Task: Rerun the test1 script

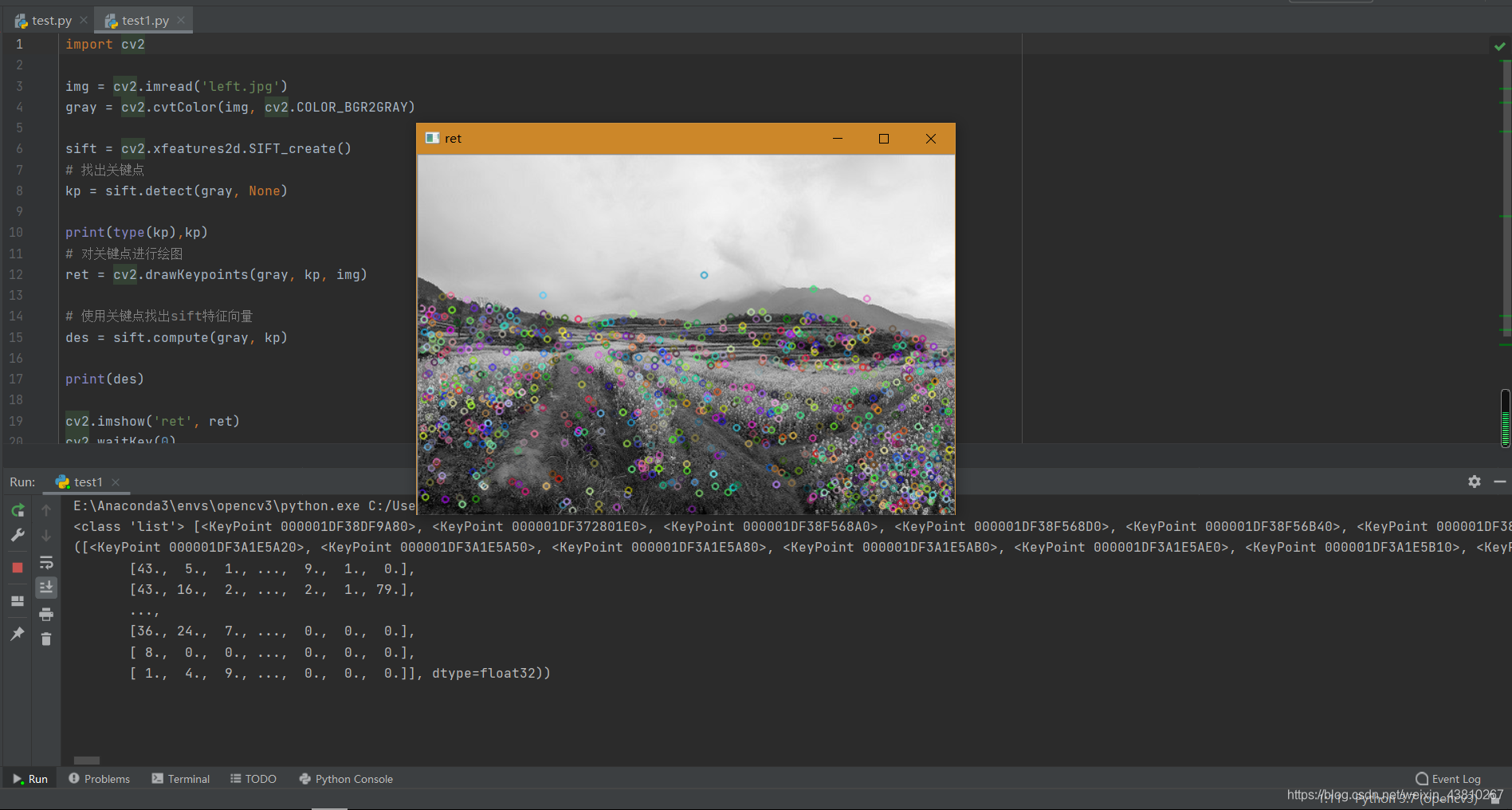Action: point(18,509)
